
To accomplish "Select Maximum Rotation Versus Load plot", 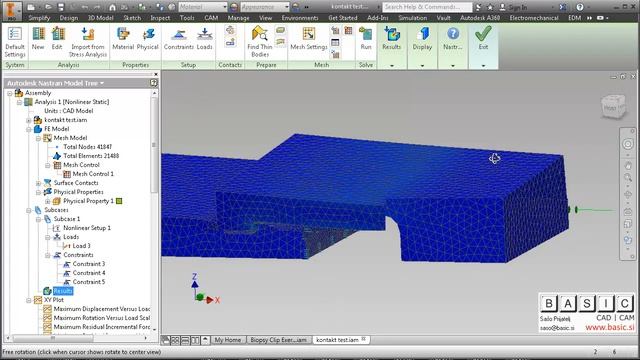I will (x=102, y=318).
